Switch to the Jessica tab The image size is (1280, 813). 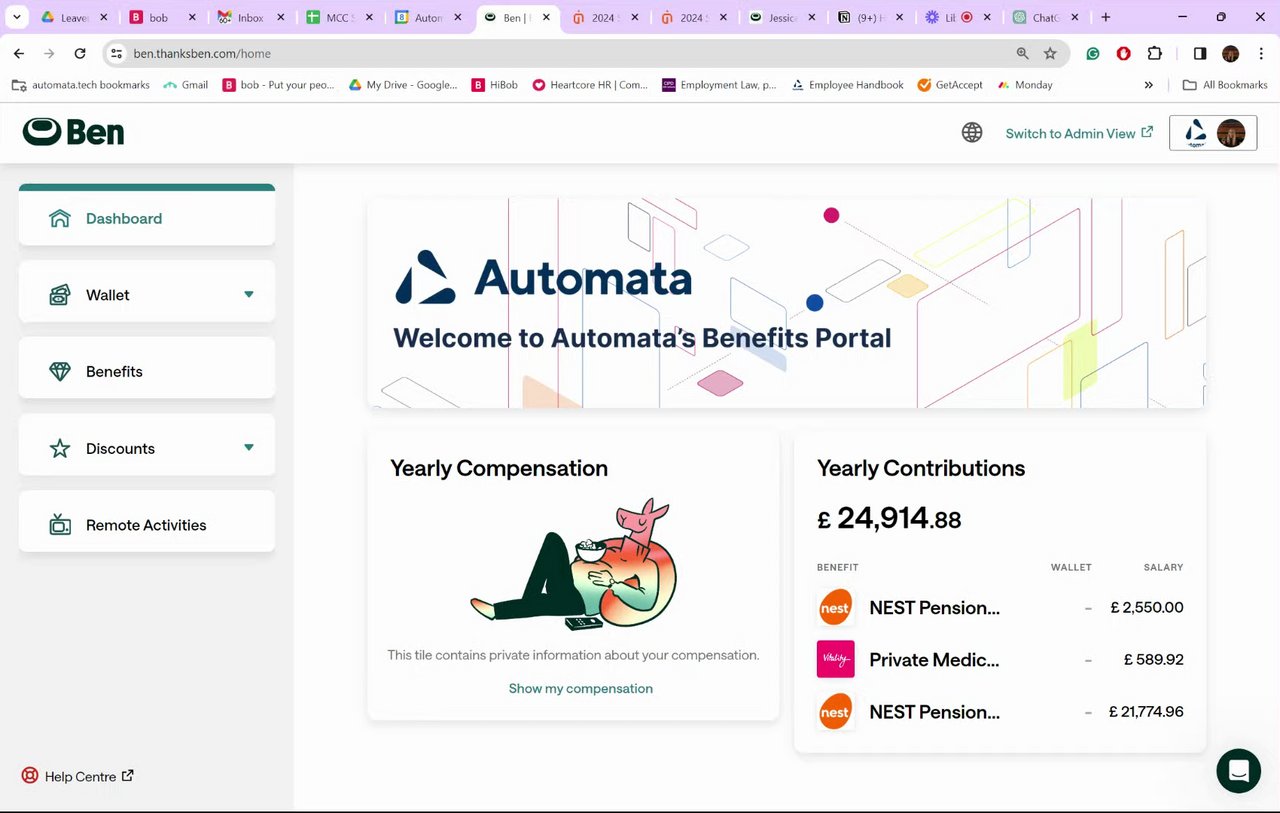coord(782,18)
